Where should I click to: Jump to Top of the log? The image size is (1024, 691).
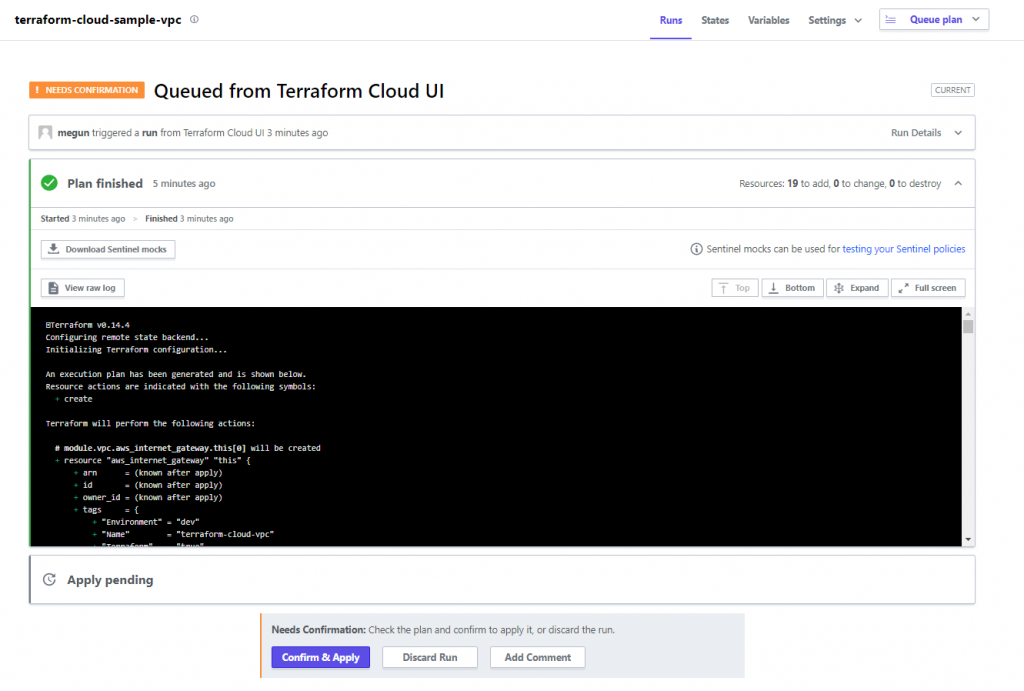(735, 288)
